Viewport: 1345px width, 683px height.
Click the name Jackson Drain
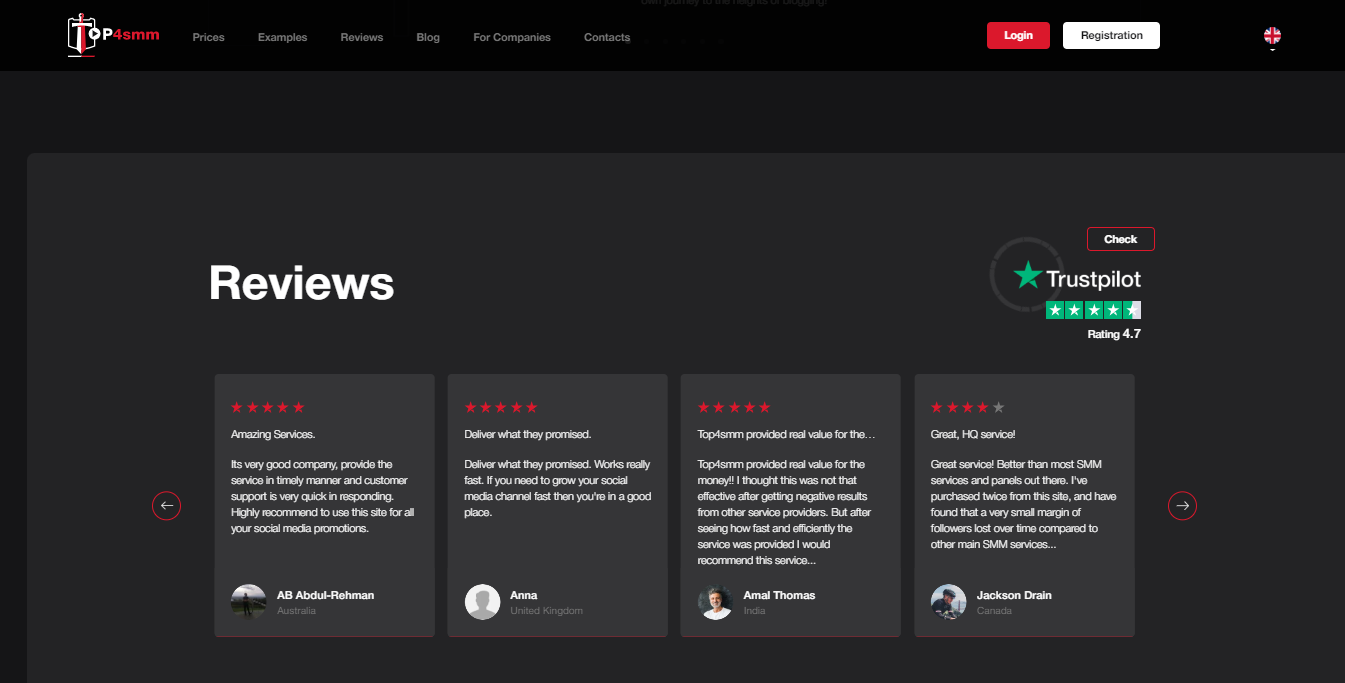click(1014, 595)
